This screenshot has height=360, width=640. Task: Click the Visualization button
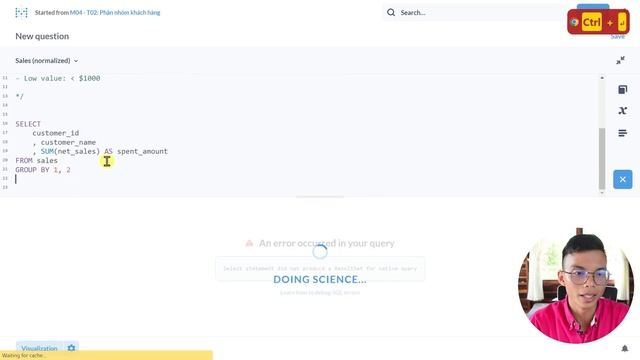tap(39, 348)
